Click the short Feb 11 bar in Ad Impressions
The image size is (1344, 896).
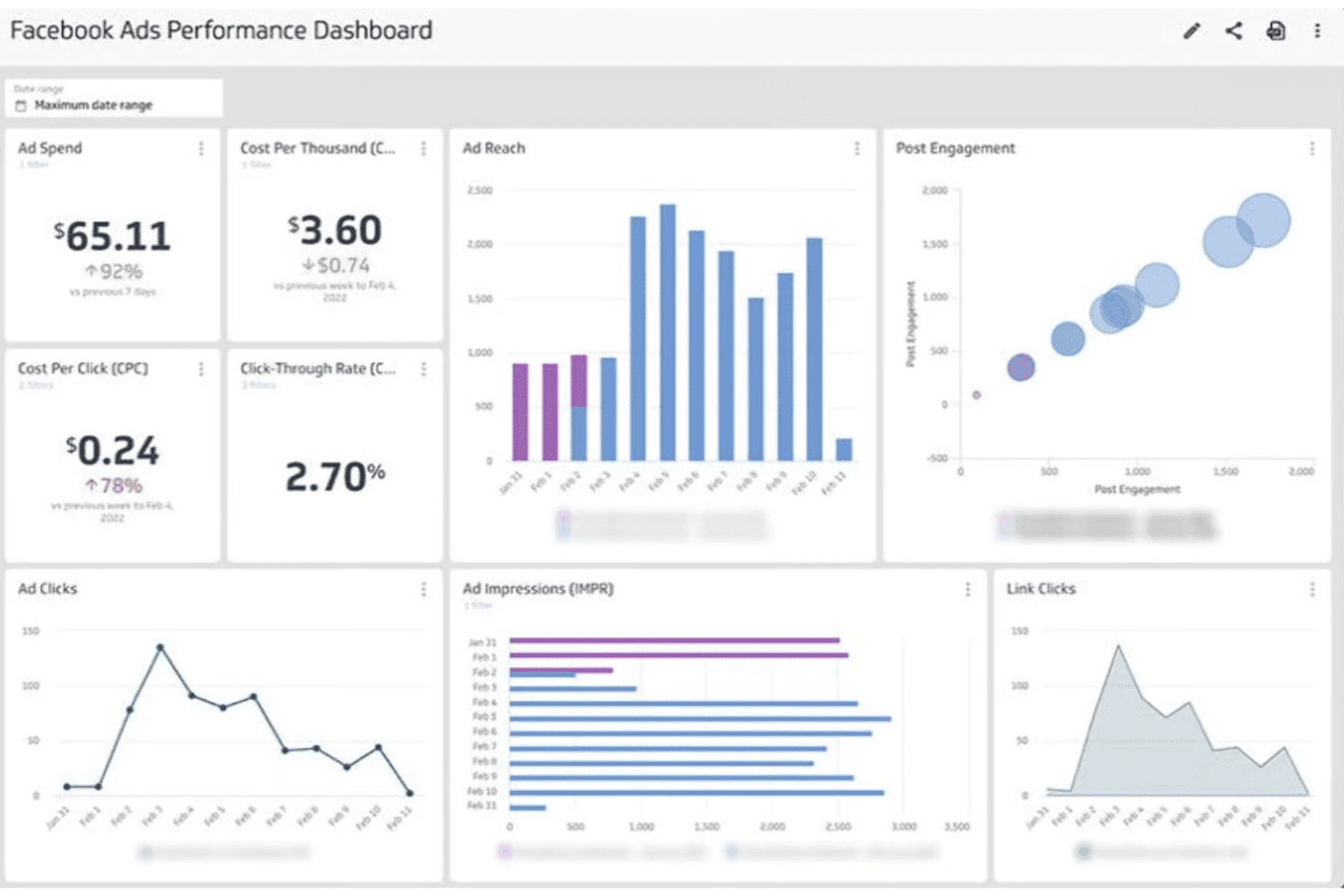[528, 808]
